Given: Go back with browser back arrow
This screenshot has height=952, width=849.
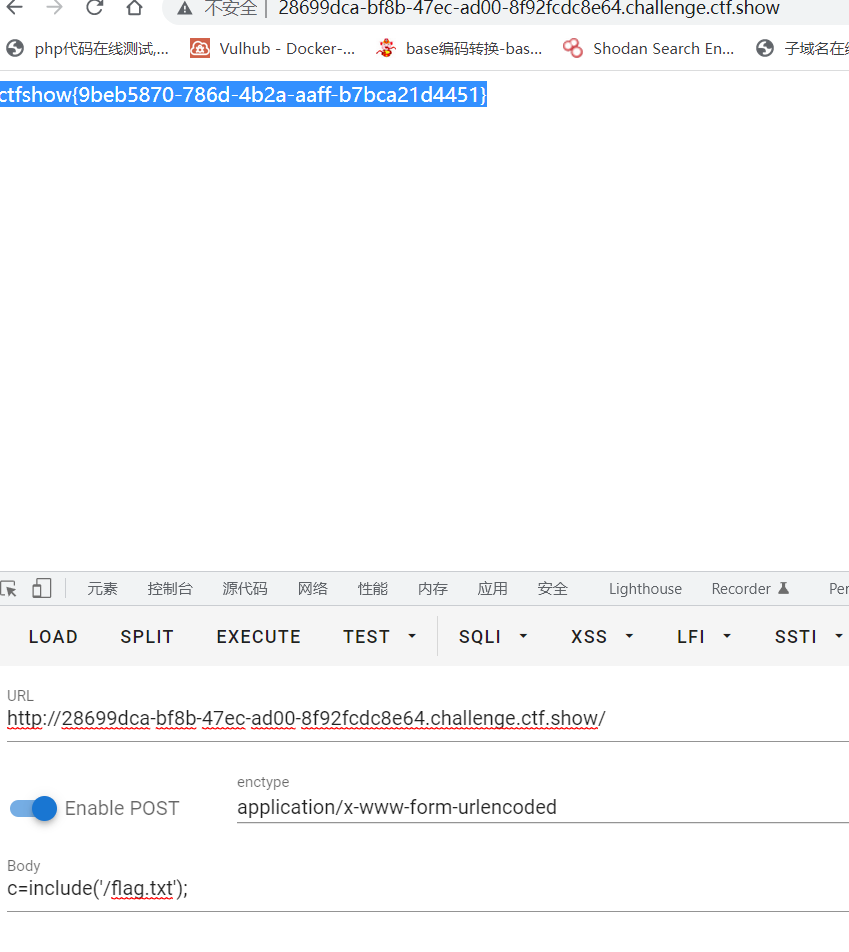Looking at the screenshot, I should coord(14,7).
